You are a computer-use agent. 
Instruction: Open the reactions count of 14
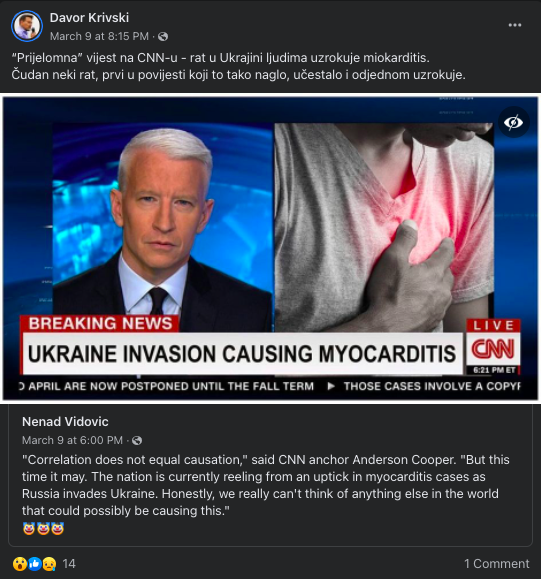69,564
